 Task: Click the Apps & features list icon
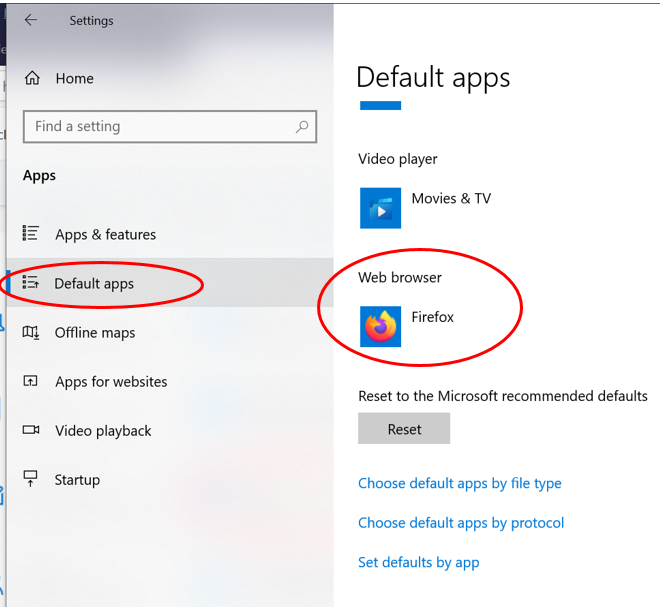click(x=30, y=233)
